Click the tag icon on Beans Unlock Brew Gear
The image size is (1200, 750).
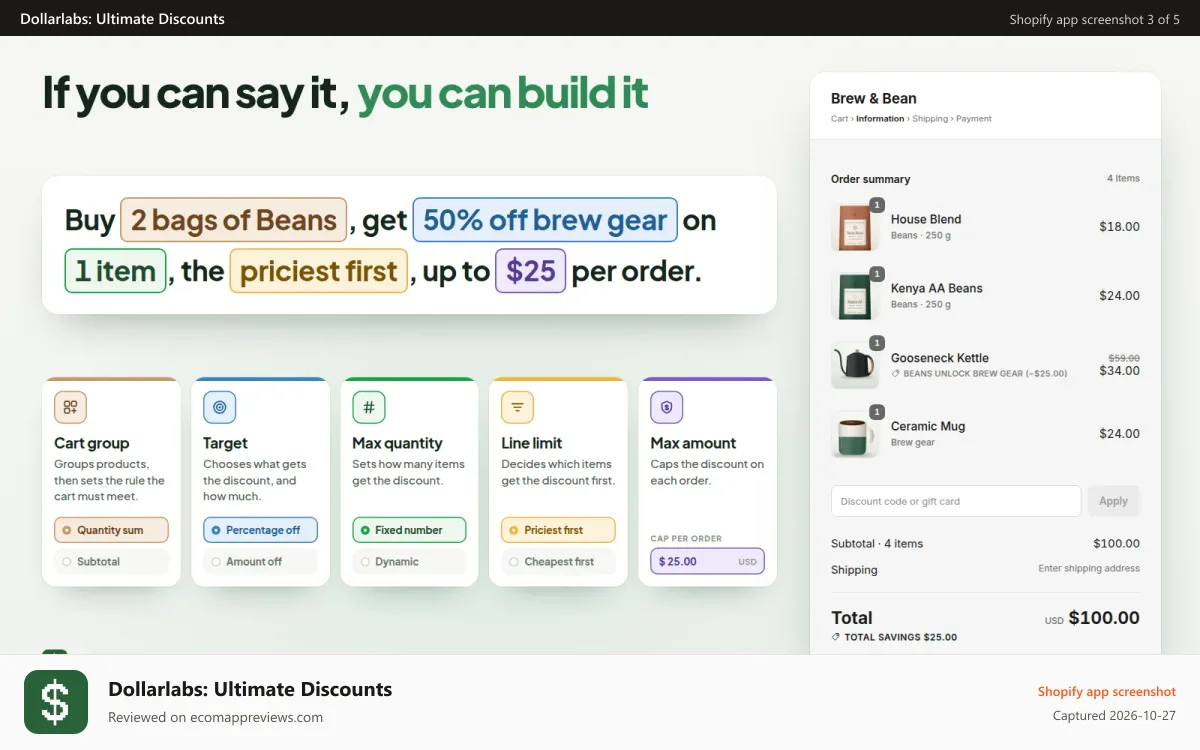(896, 374)
